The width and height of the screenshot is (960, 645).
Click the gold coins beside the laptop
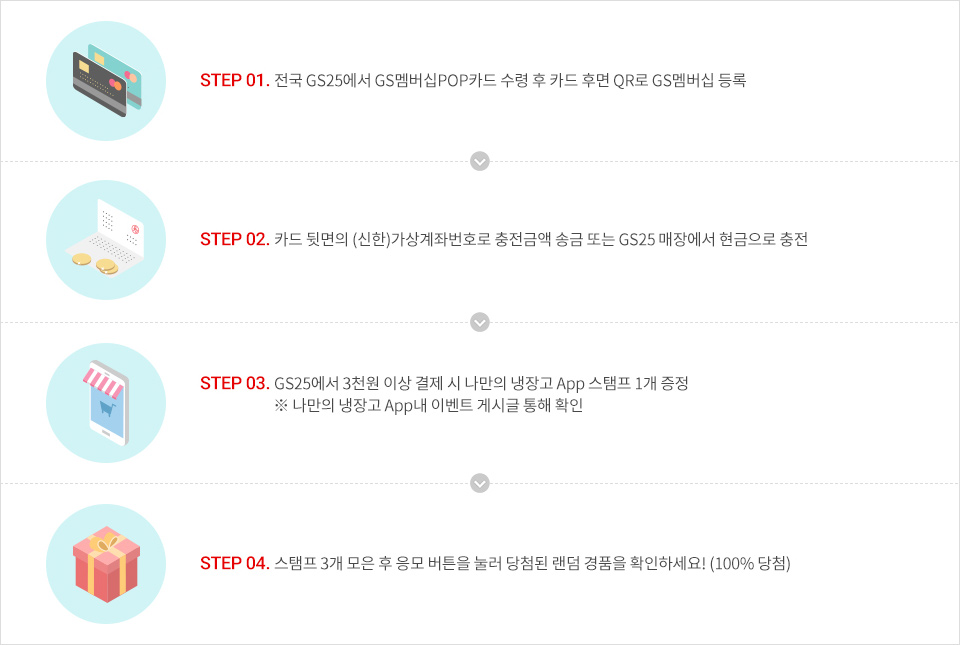tap(93, 264)
